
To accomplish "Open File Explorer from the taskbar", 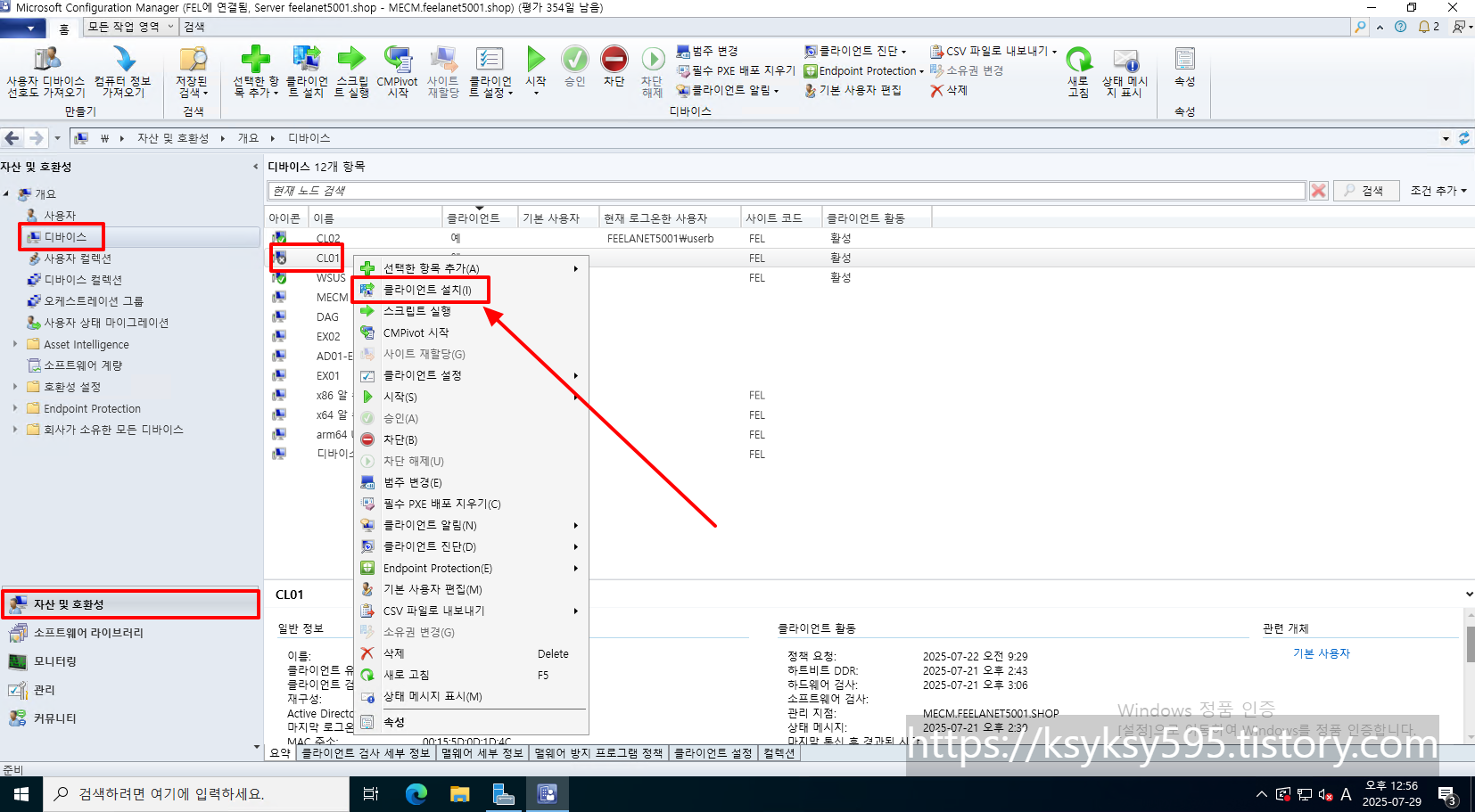I will pyautogui.click(x=459, y=793).
